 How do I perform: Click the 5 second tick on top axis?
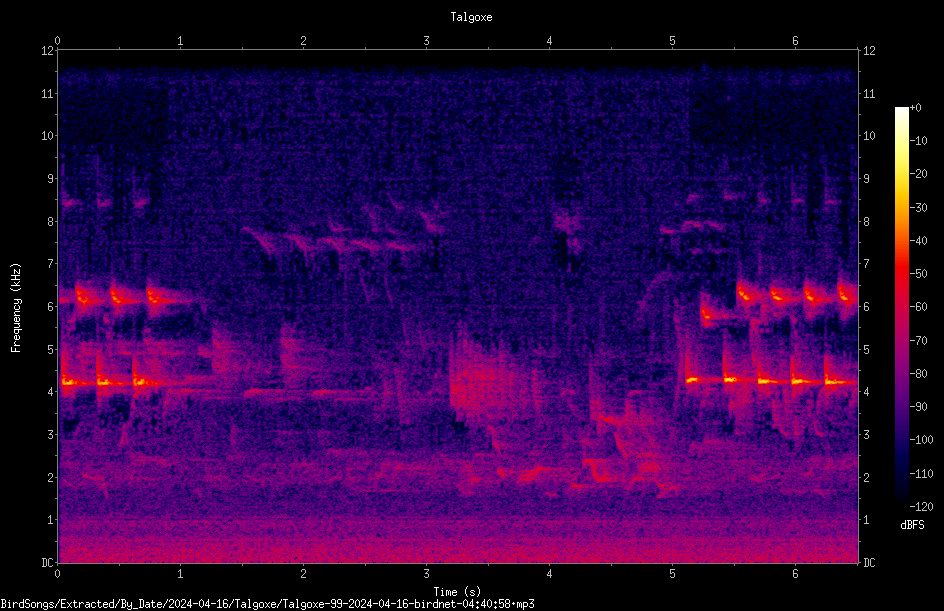[x=672, y=41]
